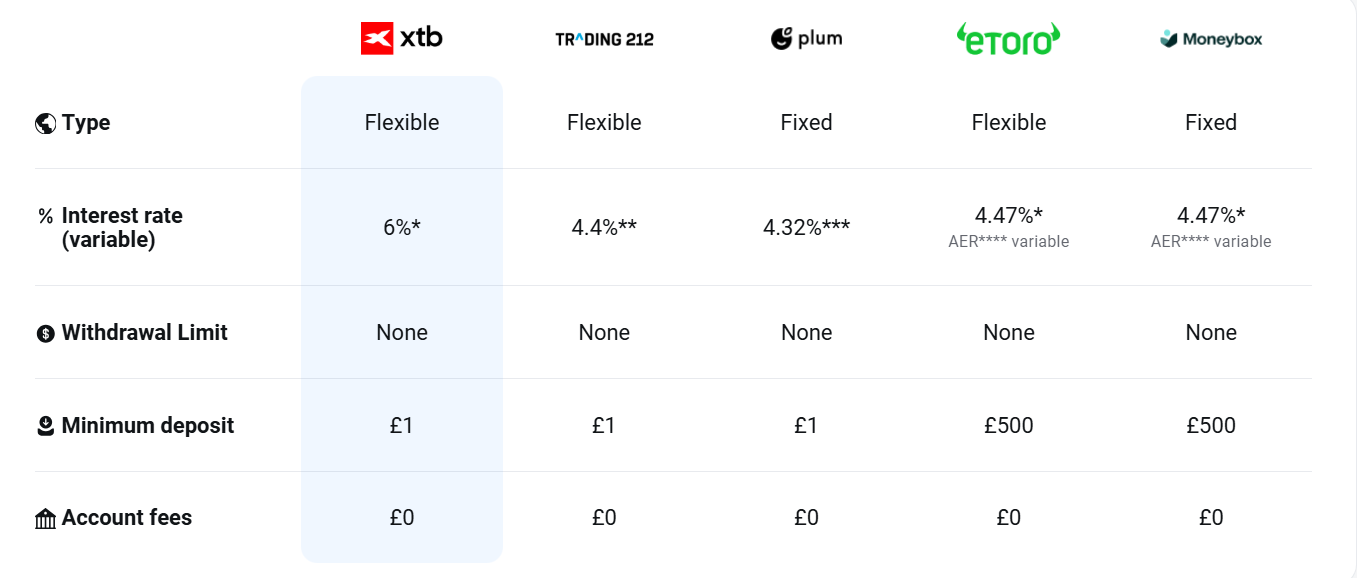Click the Minimum deposit row label
1357x578 pixels.
(148, 426)
